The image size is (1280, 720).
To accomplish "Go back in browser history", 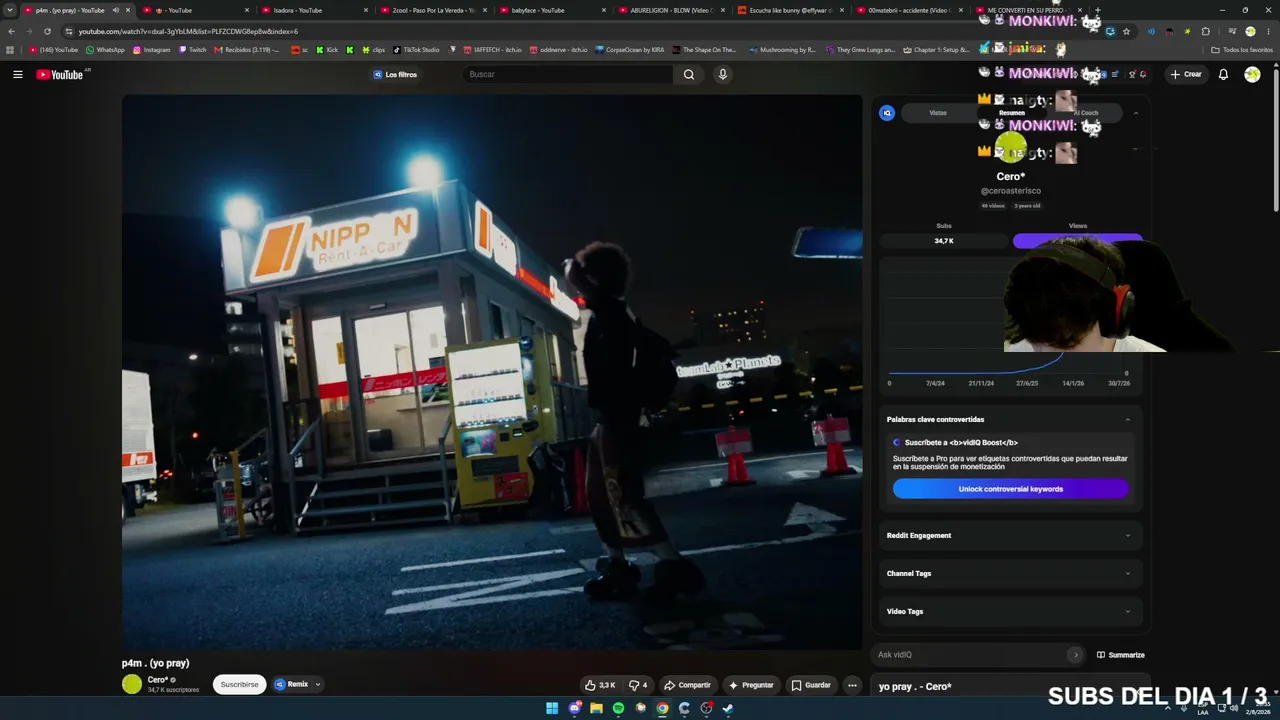I will click(11, 31).
